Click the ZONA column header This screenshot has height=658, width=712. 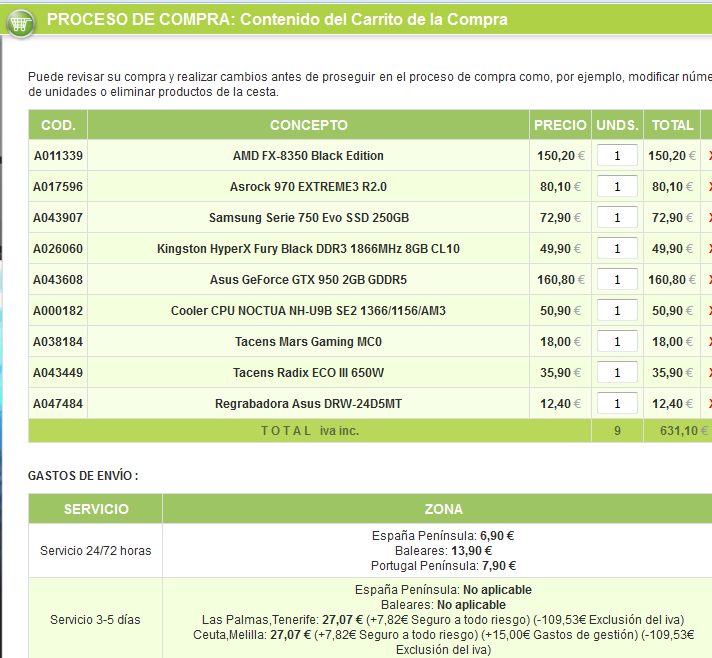click(x=444, y=509)
